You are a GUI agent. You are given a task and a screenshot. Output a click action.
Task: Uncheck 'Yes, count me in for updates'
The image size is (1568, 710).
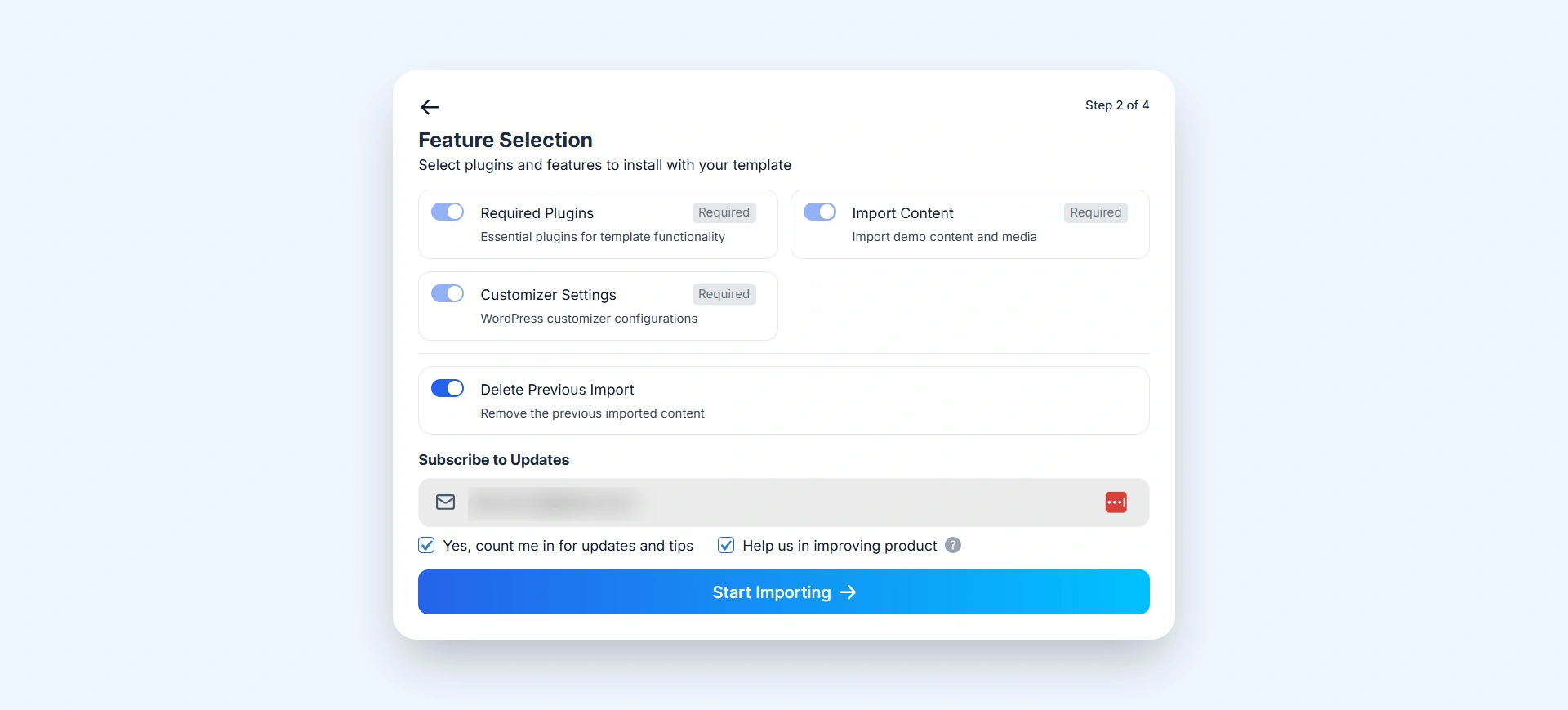click(x=426, y=545)
